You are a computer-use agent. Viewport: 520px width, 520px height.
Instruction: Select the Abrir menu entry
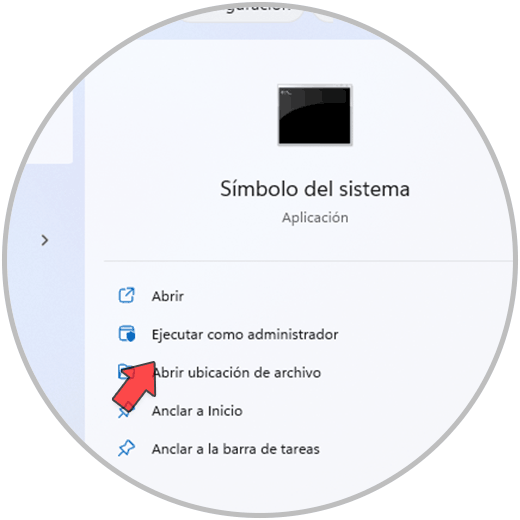[168, 296]
